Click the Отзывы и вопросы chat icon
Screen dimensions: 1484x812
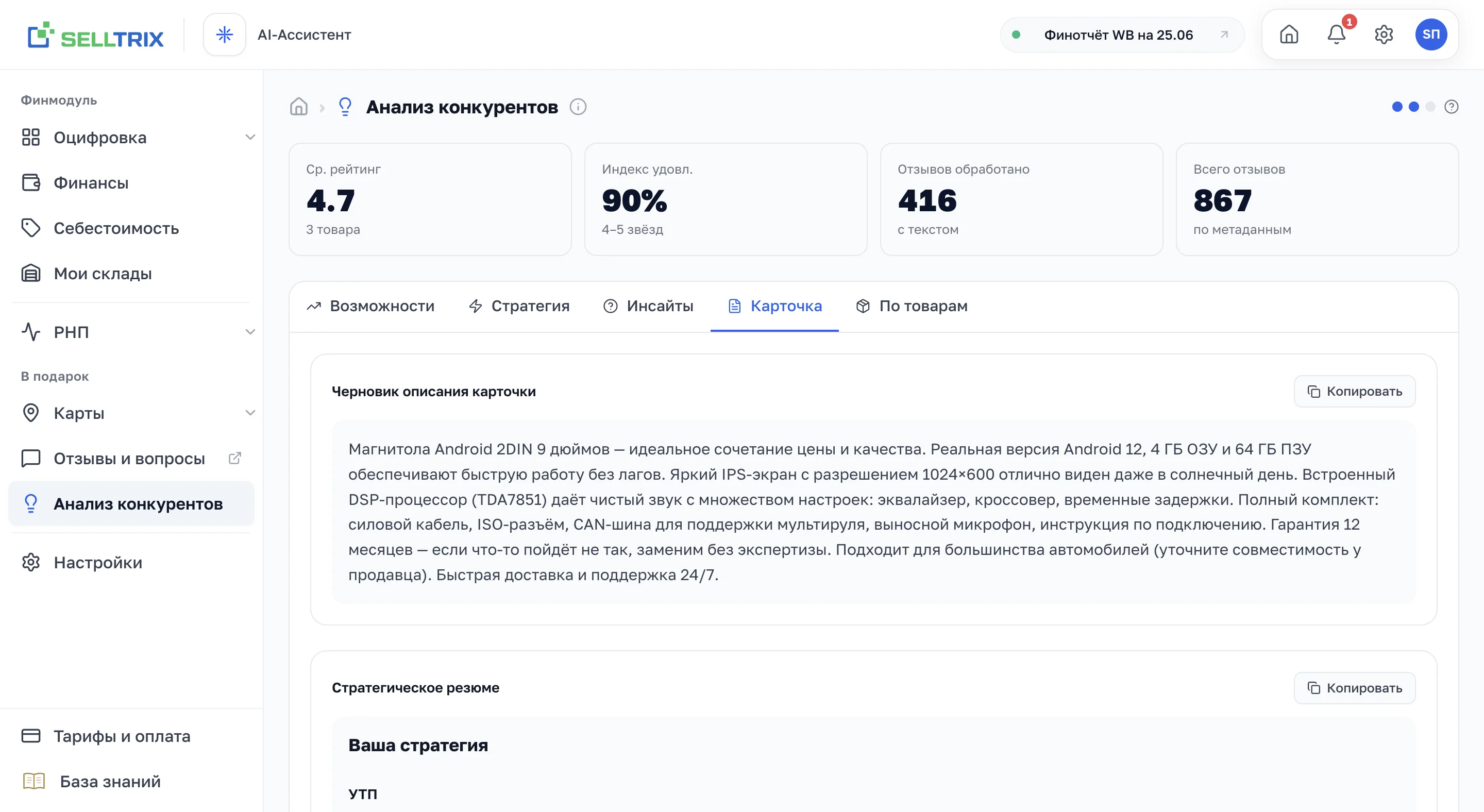(x=30, y=459)
